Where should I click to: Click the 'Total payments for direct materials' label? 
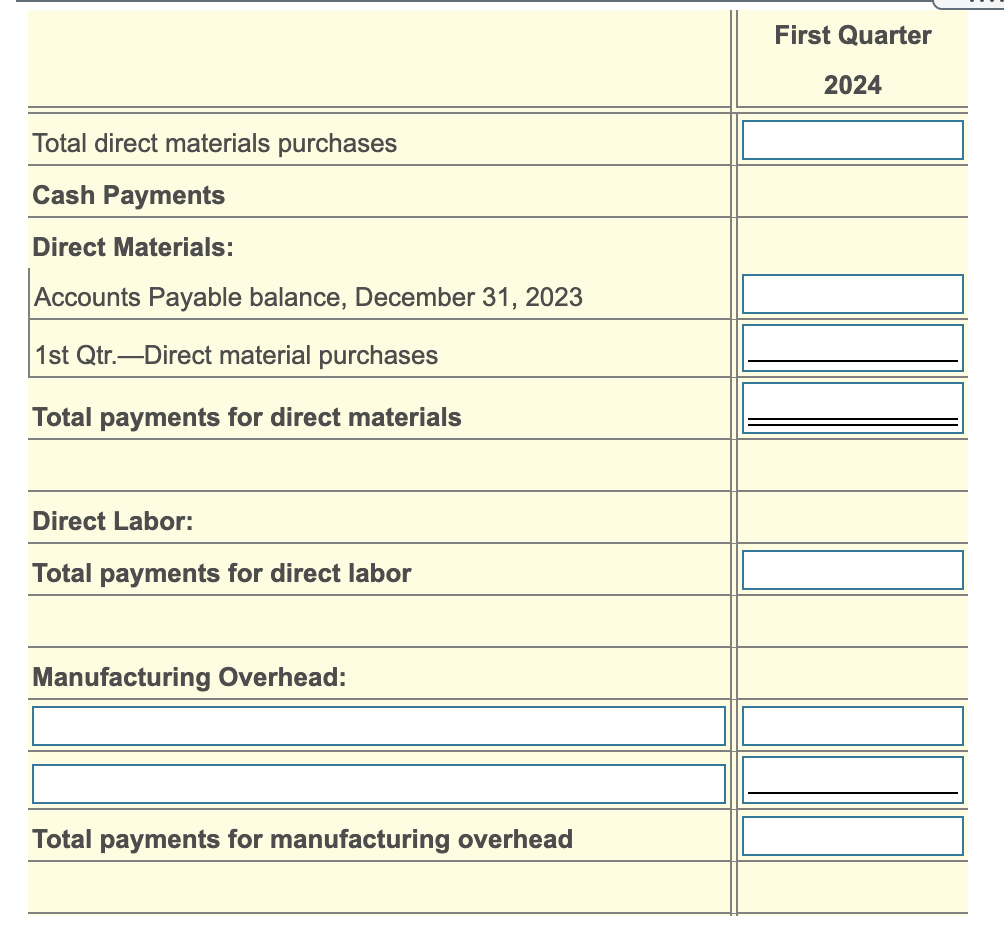pyautogui.click(x=247, y=418)
